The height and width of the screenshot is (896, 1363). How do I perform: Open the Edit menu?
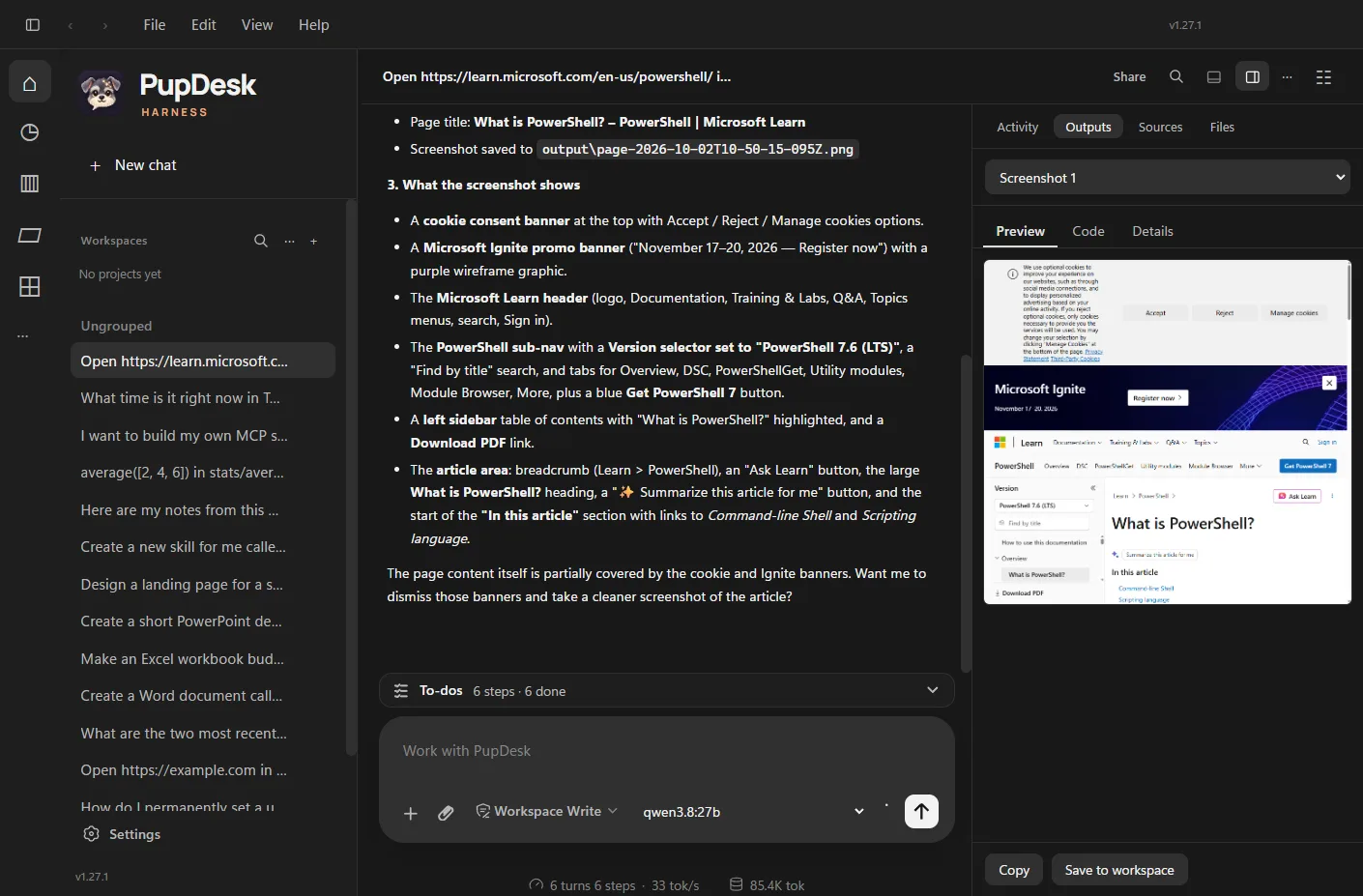[x=204, y=25]
